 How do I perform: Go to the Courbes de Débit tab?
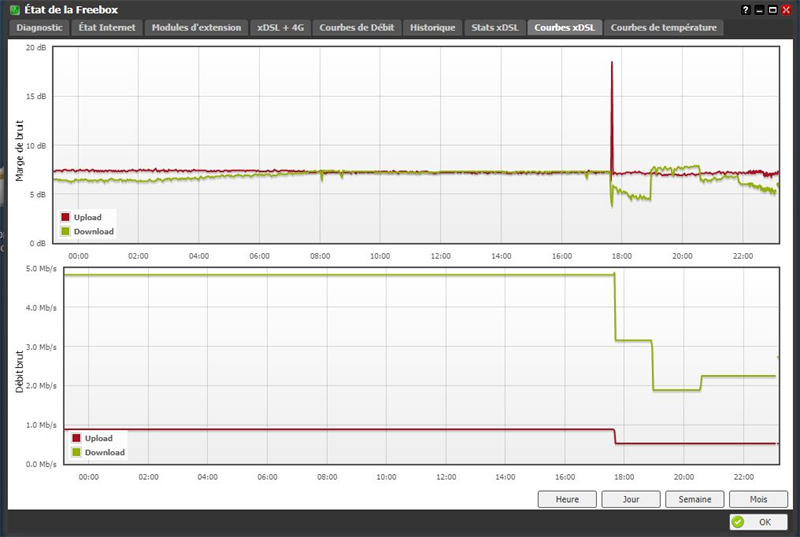point(357,28)
